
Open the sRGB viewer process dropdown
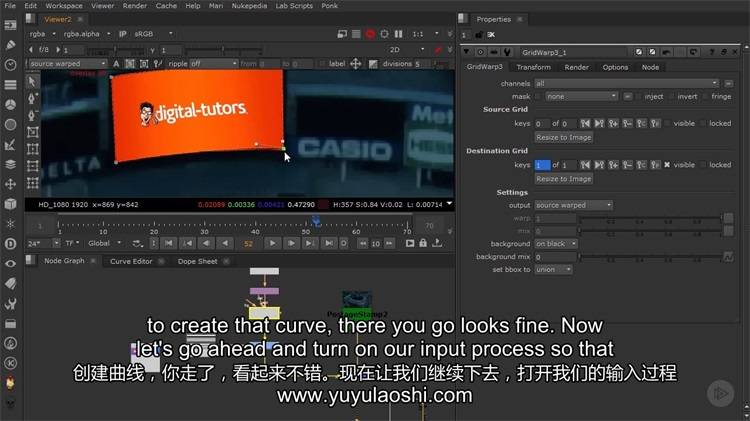(153, 34)
